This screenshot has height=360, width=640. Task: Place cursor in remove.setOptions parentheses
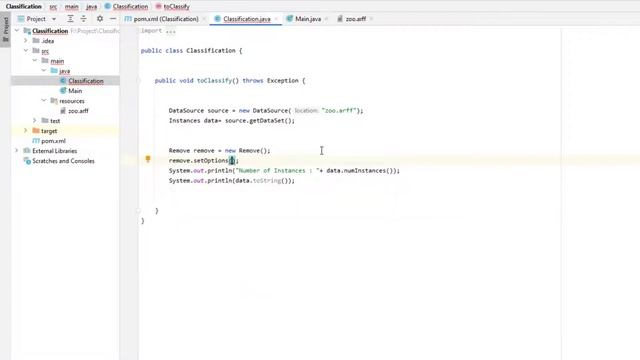232,160
